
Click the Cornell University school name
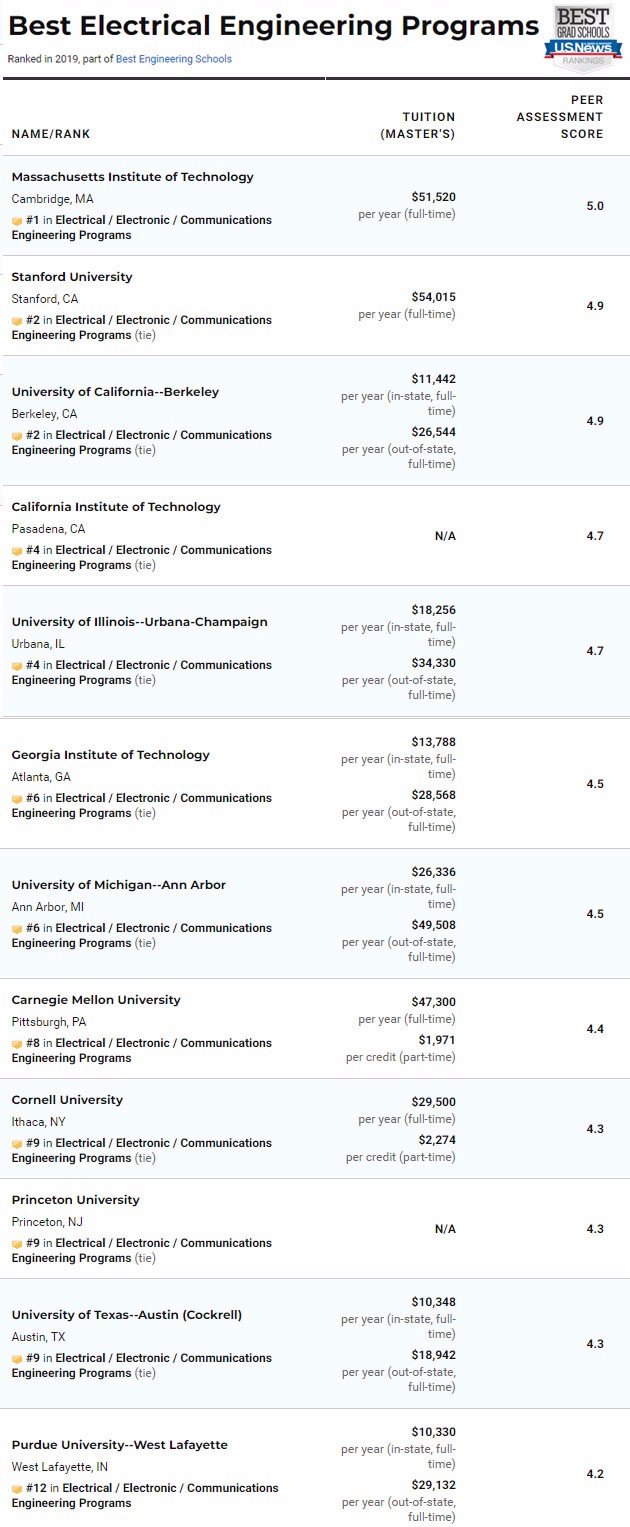click(x=67, y=1100)
